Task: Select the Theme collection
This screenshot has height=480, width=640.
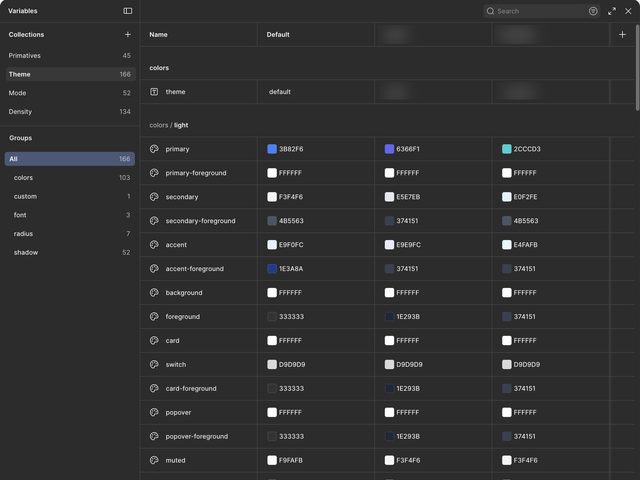Action: pos(70,74)
